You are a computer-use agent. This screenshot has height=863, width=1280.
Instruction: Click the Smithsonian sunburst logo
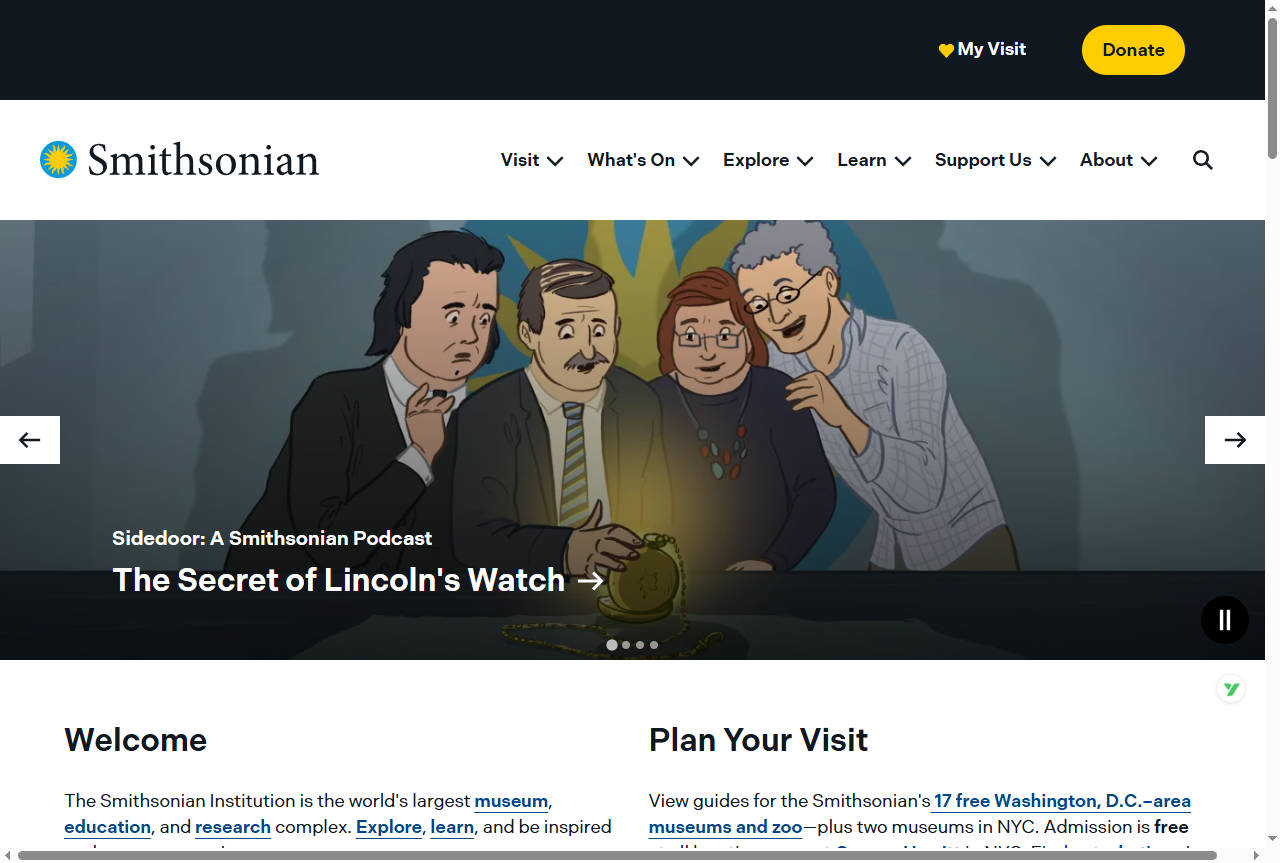tap(58, 160)
